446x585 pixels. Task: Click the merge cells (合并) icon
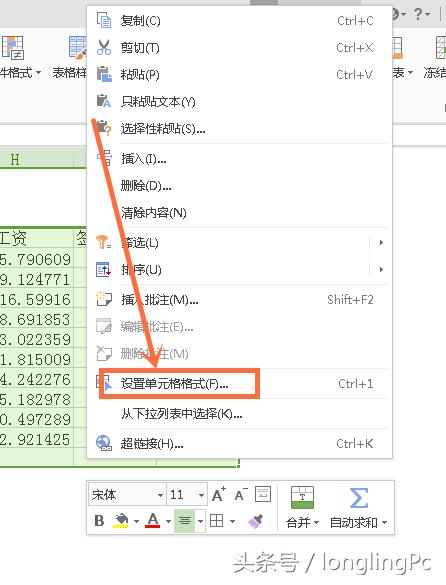pos(302,498)
